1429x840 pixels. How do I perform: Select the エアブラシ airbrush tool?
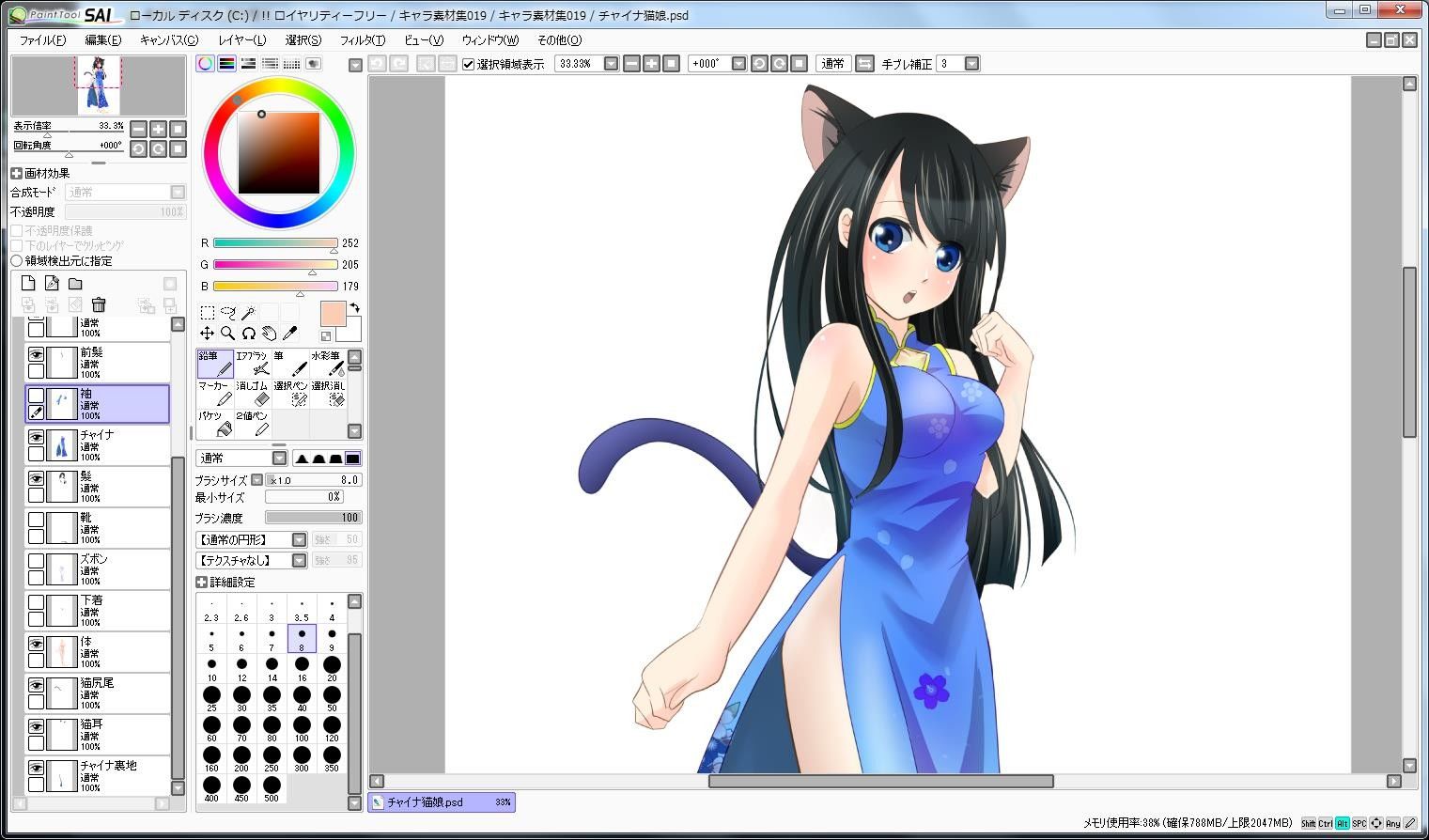pos(253,364)
